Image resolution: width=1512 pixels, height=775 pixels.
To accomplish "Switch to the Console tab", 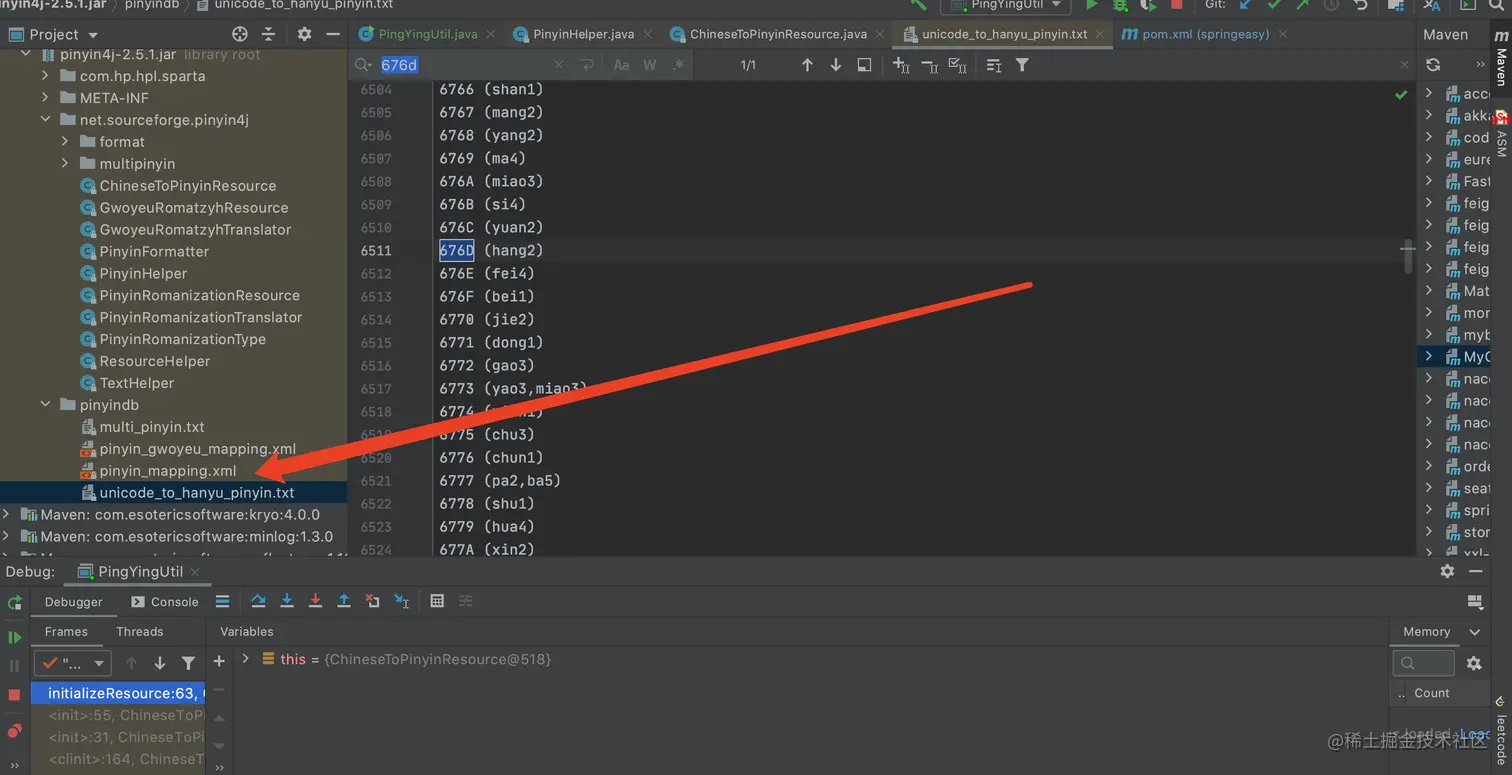I will click(x=165, y=602).
